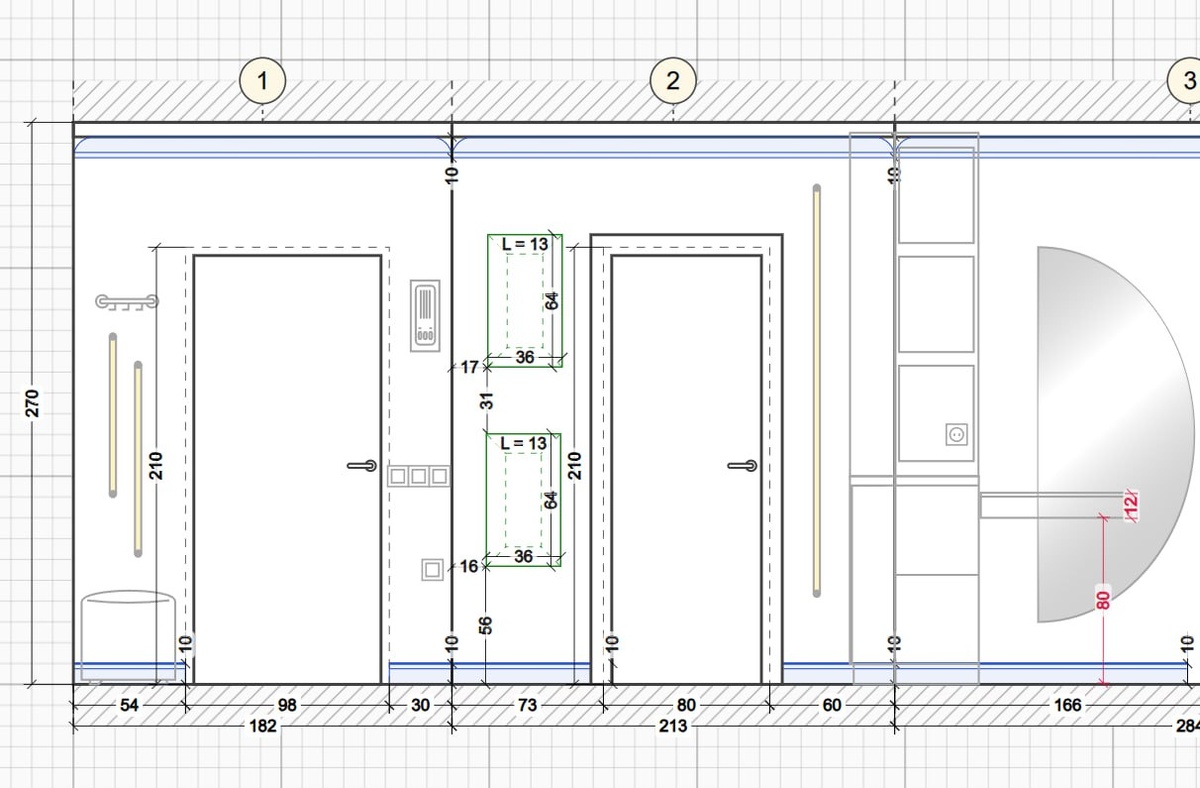1200x788 pixels.
Task: Click the black 80 door width dimension
Action: (686, 705)
